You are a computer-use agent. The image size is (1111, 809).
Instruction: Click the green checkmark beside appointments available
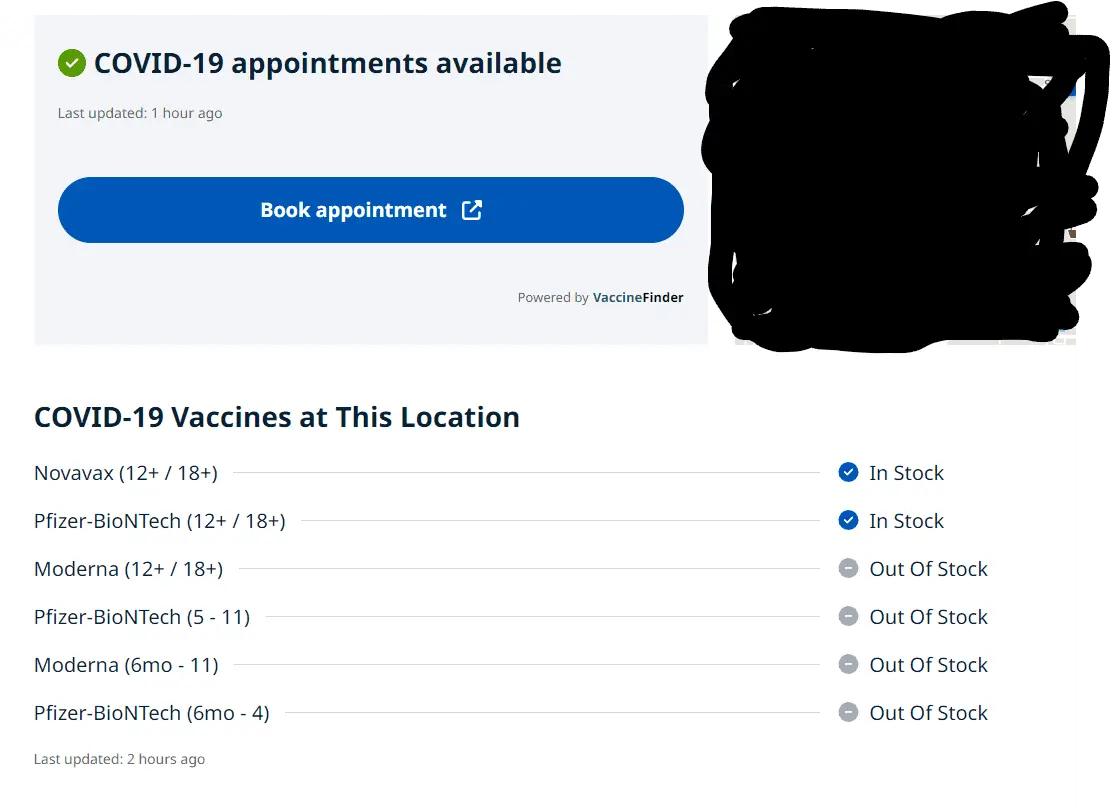pyautogui.click(x=71, y=64)
